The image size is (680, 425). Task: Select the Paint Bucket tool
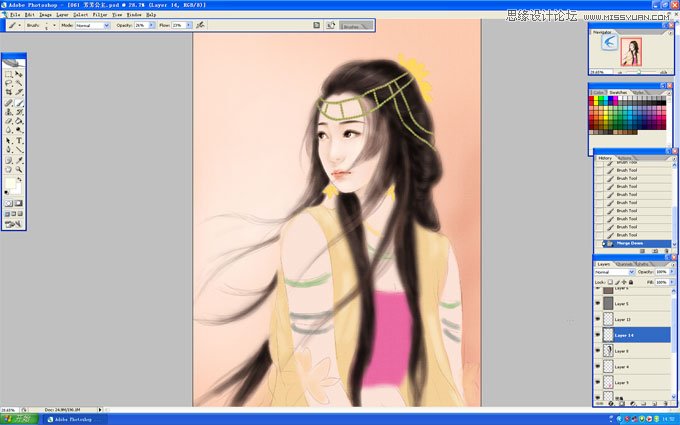[19, 121]
